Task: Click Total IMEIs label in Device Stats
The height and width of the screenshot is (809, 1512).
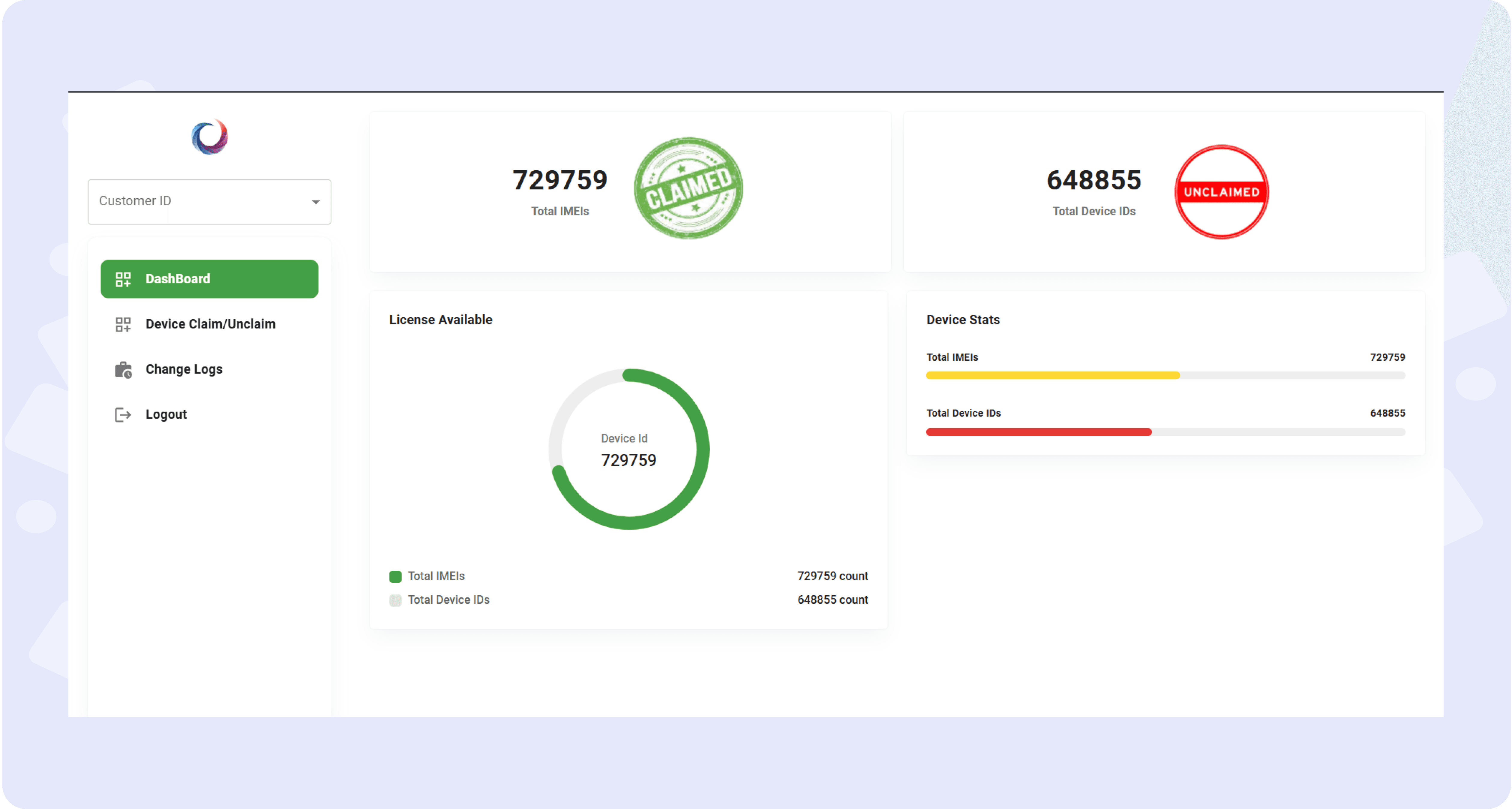Action: pos(952,357)
